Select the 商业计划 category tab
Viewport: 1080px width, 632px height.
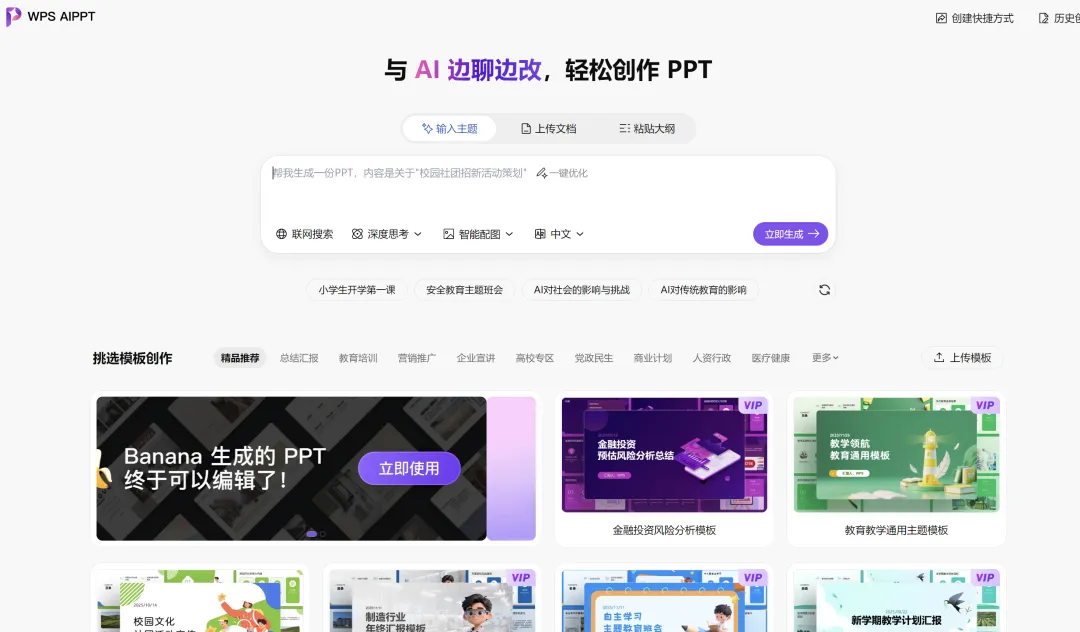653,358
